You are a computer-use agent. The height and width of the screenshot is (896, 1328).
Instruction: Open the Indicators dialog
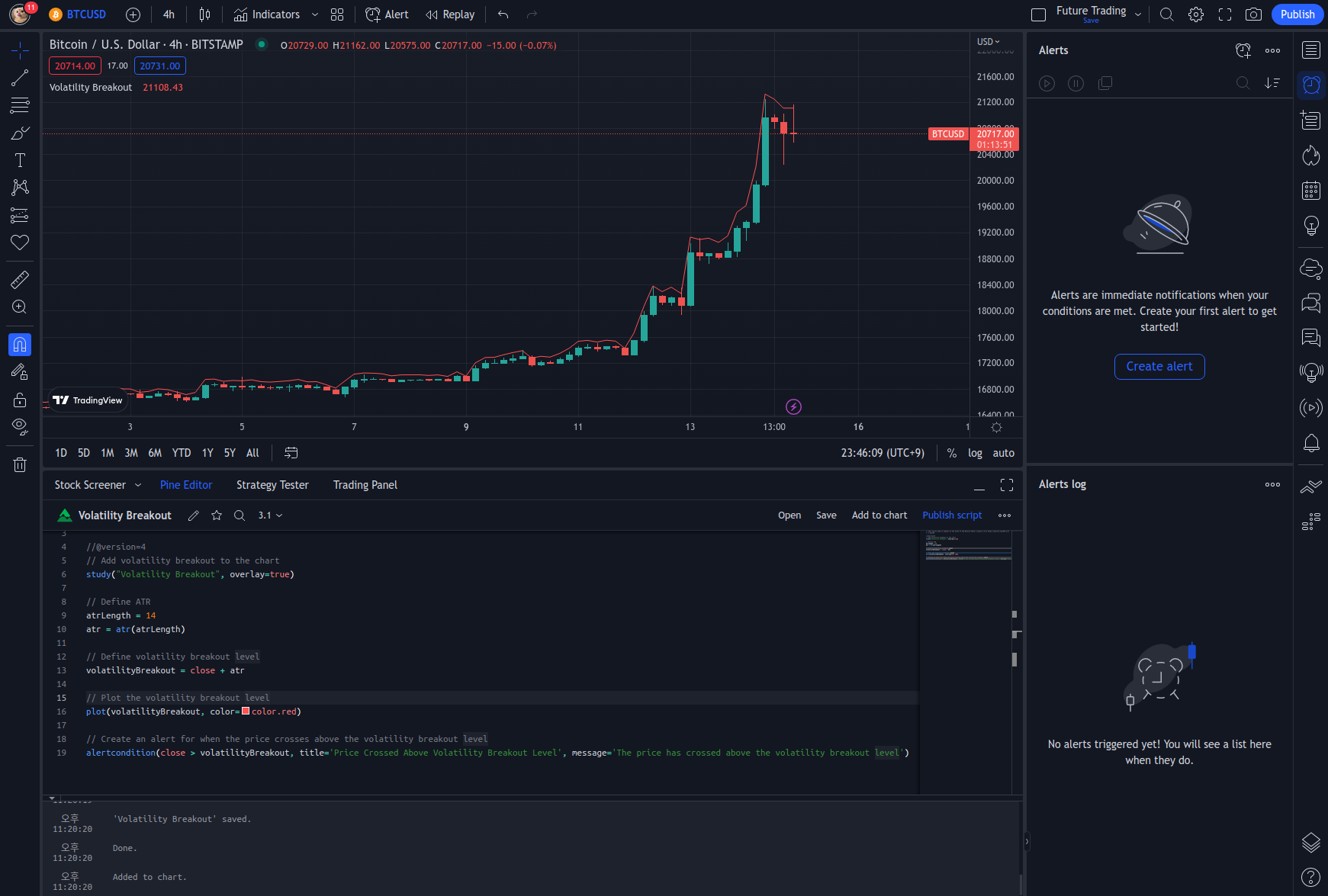[267, 14]
